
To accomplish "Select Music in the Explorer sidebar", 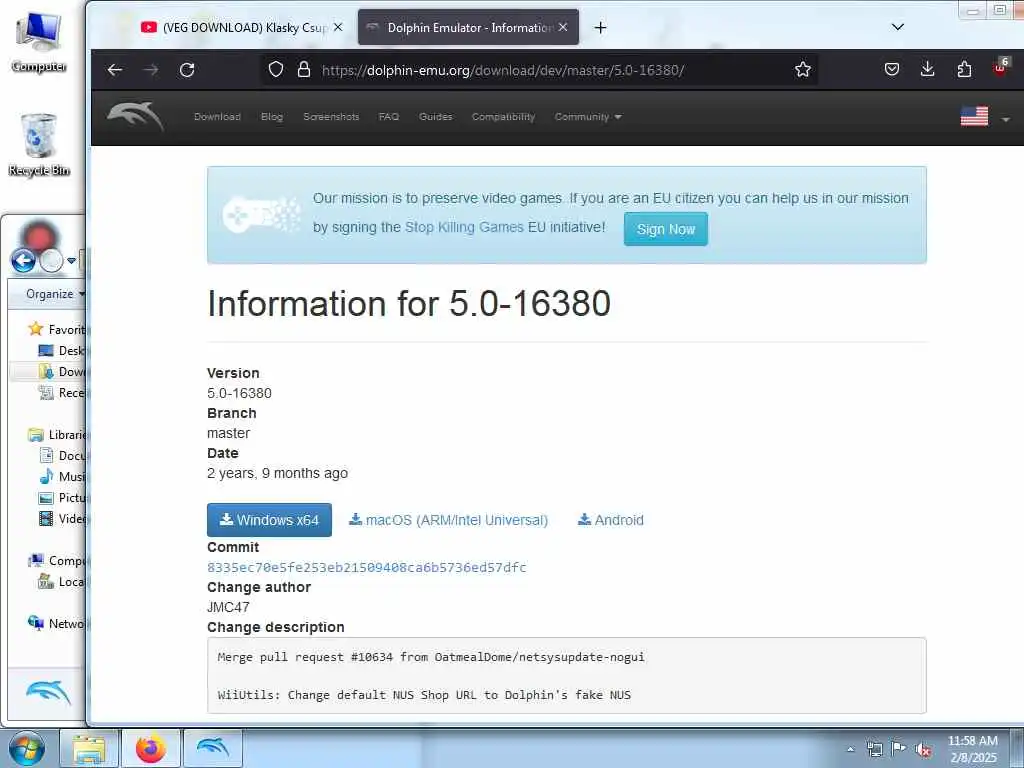I will (62, 477).
